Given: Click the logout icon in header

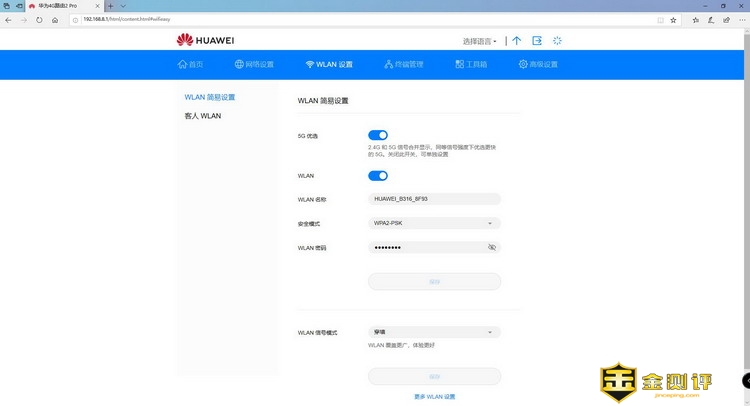Looking at the screenshot, I should tap(537, 41).
